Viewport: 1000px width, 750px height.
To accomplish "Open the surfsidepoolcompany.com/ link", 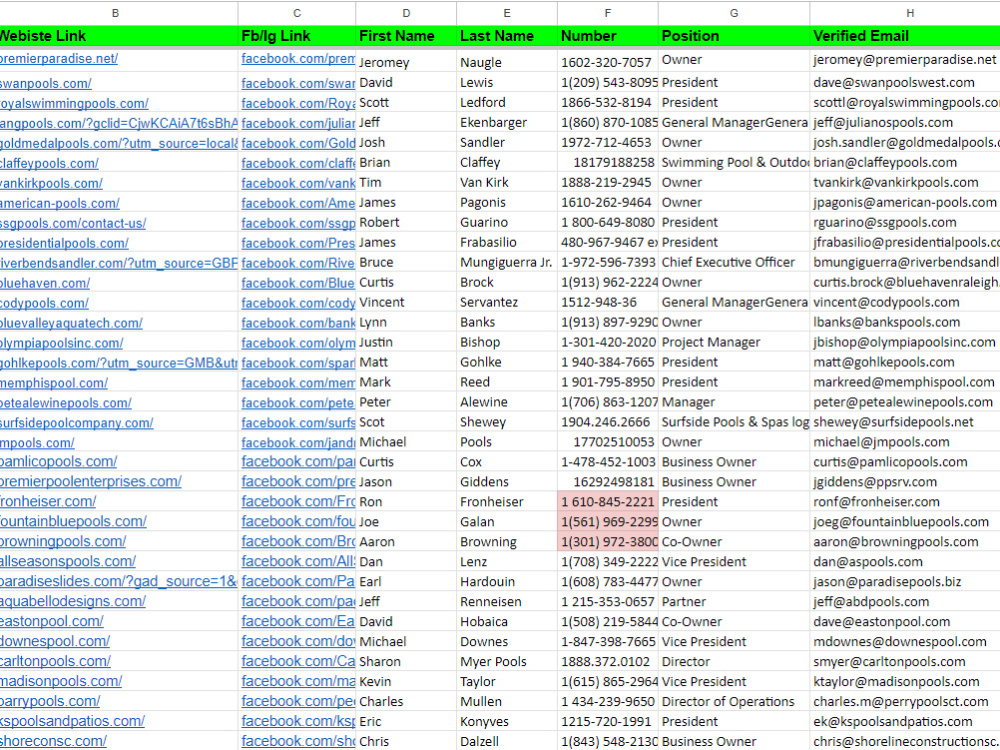I will pos(77,423).
